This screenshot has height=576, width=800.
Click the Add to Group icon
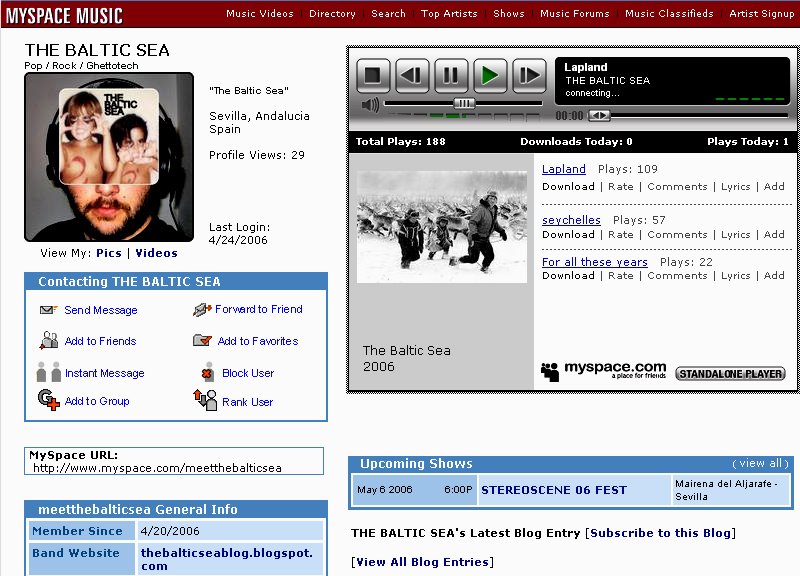click(x=49, y=400)
